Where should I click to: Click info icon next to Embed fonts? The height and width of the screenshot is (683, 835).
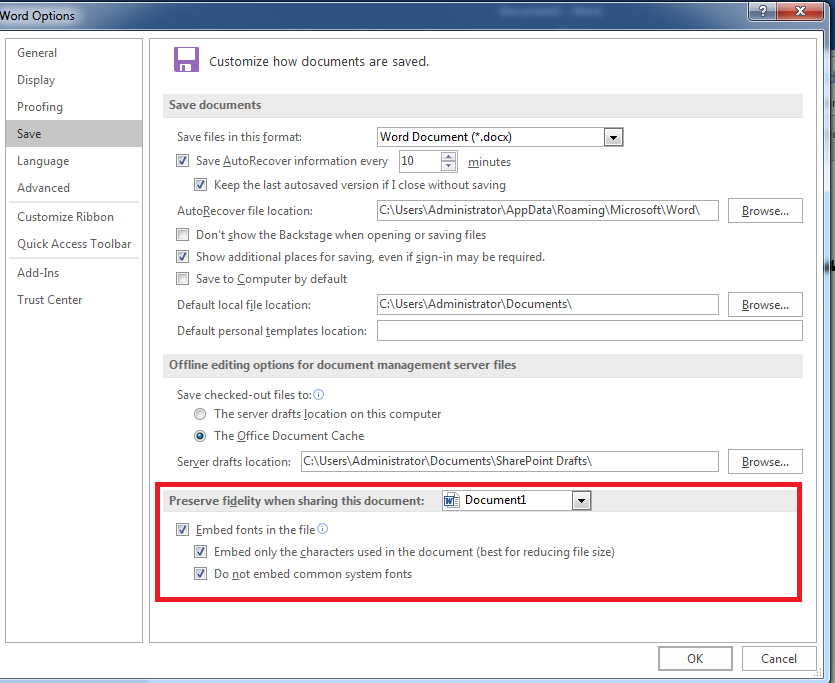pyautogui.click(x=323, y=530)
